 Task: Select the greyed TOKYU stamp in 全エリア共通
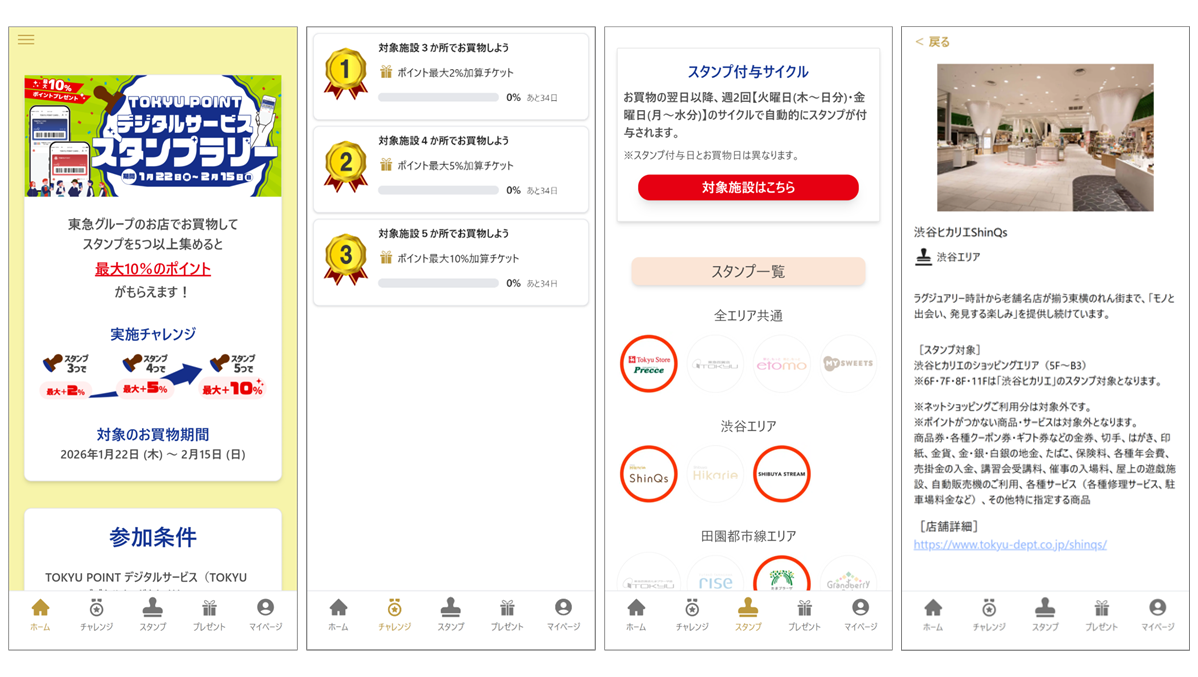pyautogui.click(x=715, y=364)
